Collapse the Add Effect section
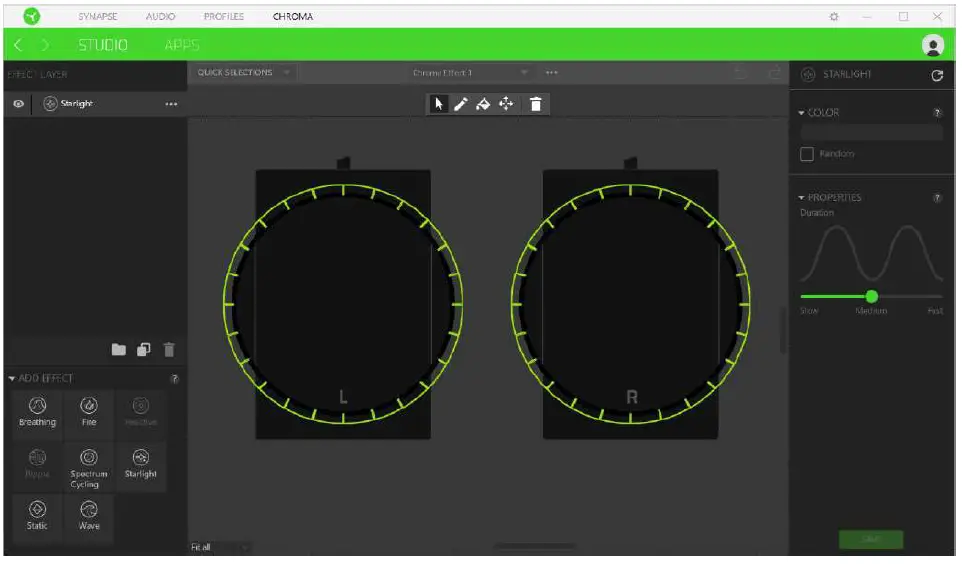Viewport: 962px width, 565px height. tap(12, 379)
